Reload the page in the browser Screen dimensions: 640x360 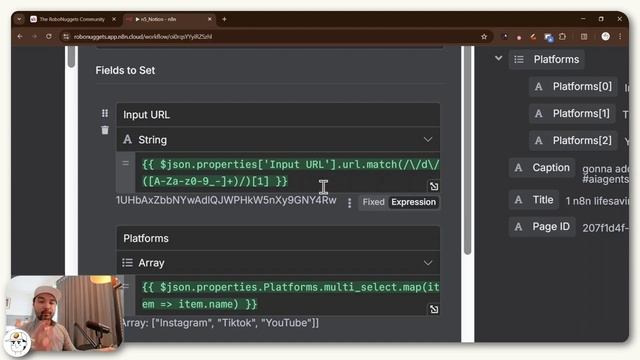(x=49, y=36)
